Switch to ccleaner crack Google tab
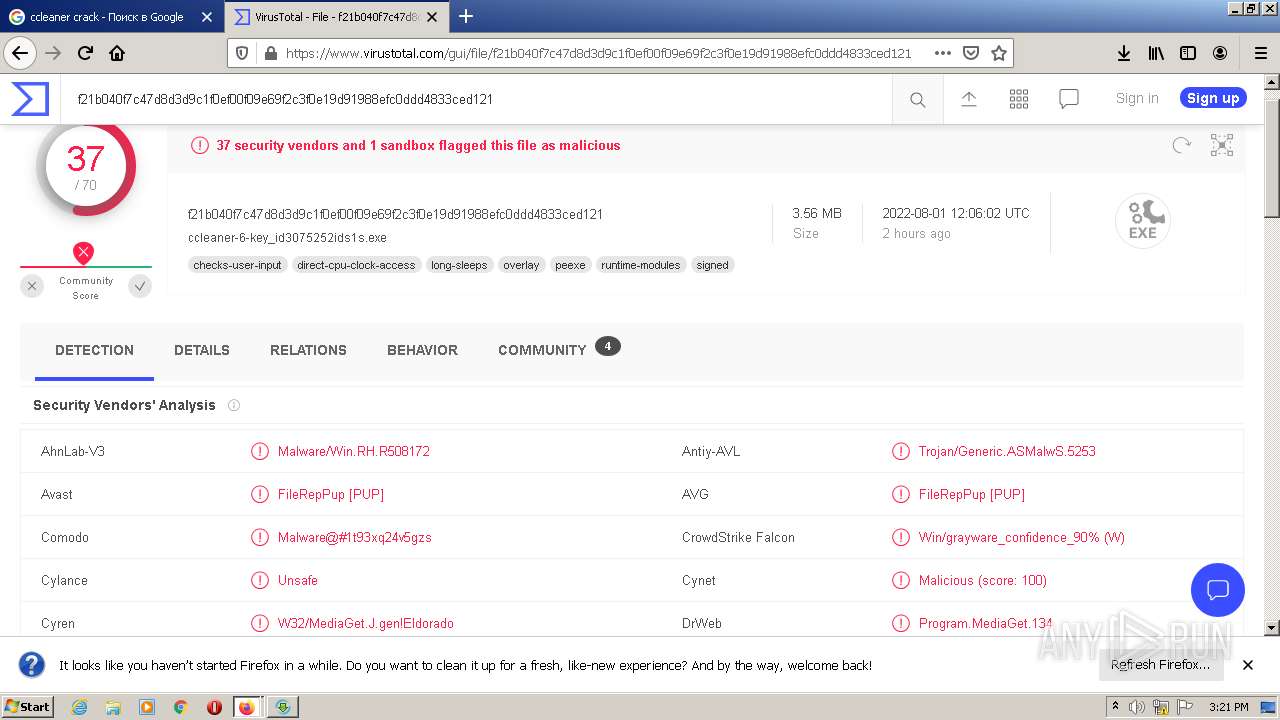Screen dimensions: 1280x720 [110, 17]
